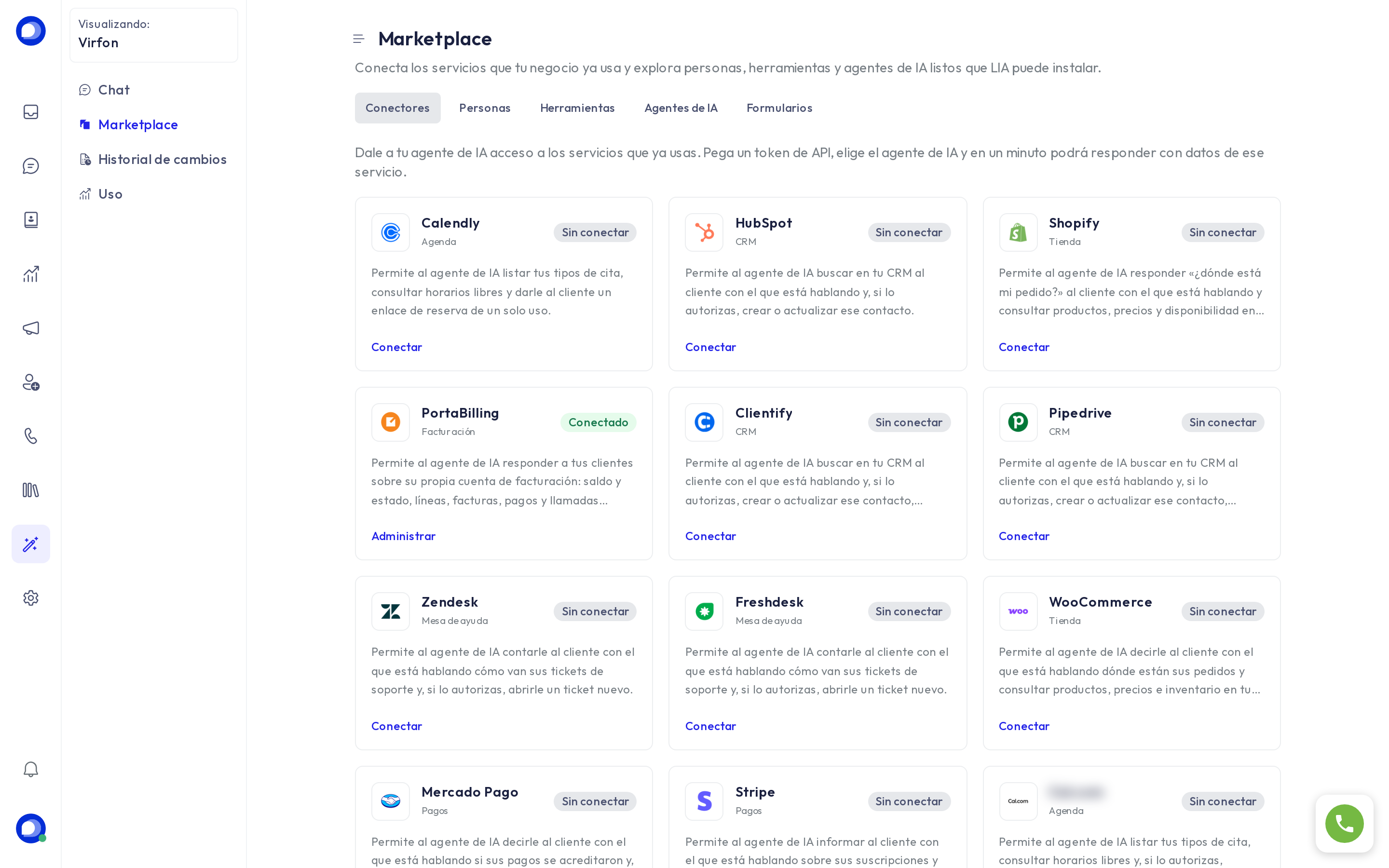Switch to the Formularios tab
Screen dimensions: 1389x868
click(x=779, y=108)
